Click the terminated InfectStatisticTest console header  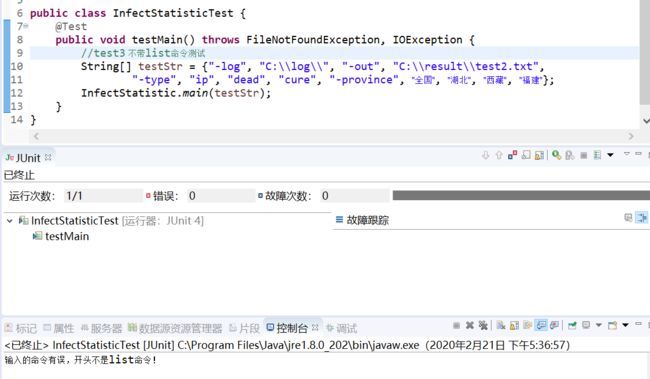[287, 345]
